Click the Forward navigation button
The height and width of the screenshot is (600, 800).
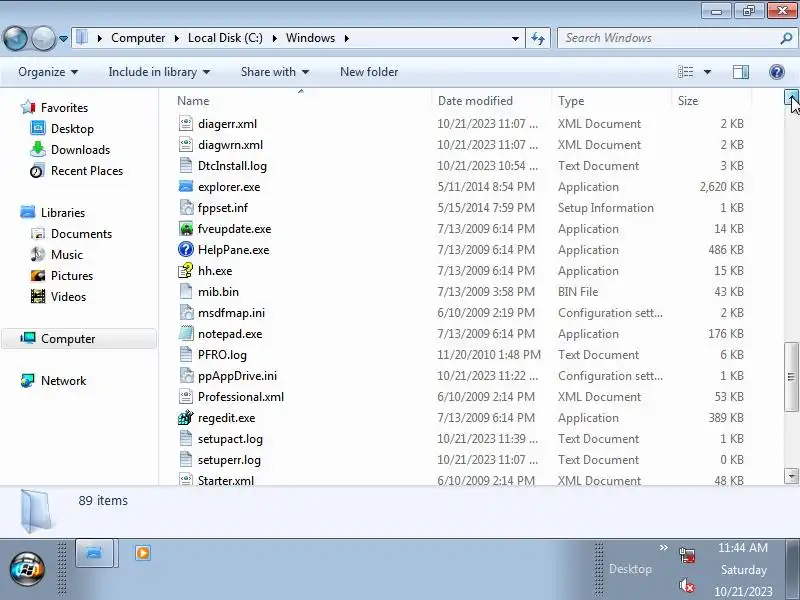click(x=43, y=38)
